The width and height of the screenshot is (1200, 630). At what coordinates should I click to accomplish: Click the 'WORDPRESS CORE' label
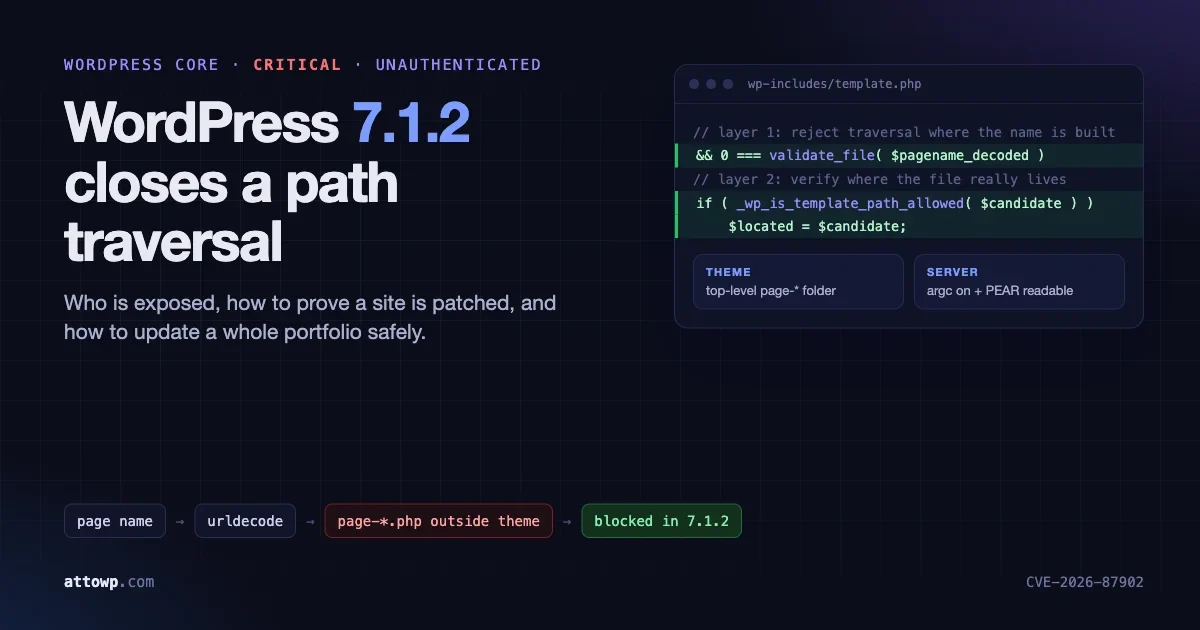pyautogui.click(x=141, y=65)
